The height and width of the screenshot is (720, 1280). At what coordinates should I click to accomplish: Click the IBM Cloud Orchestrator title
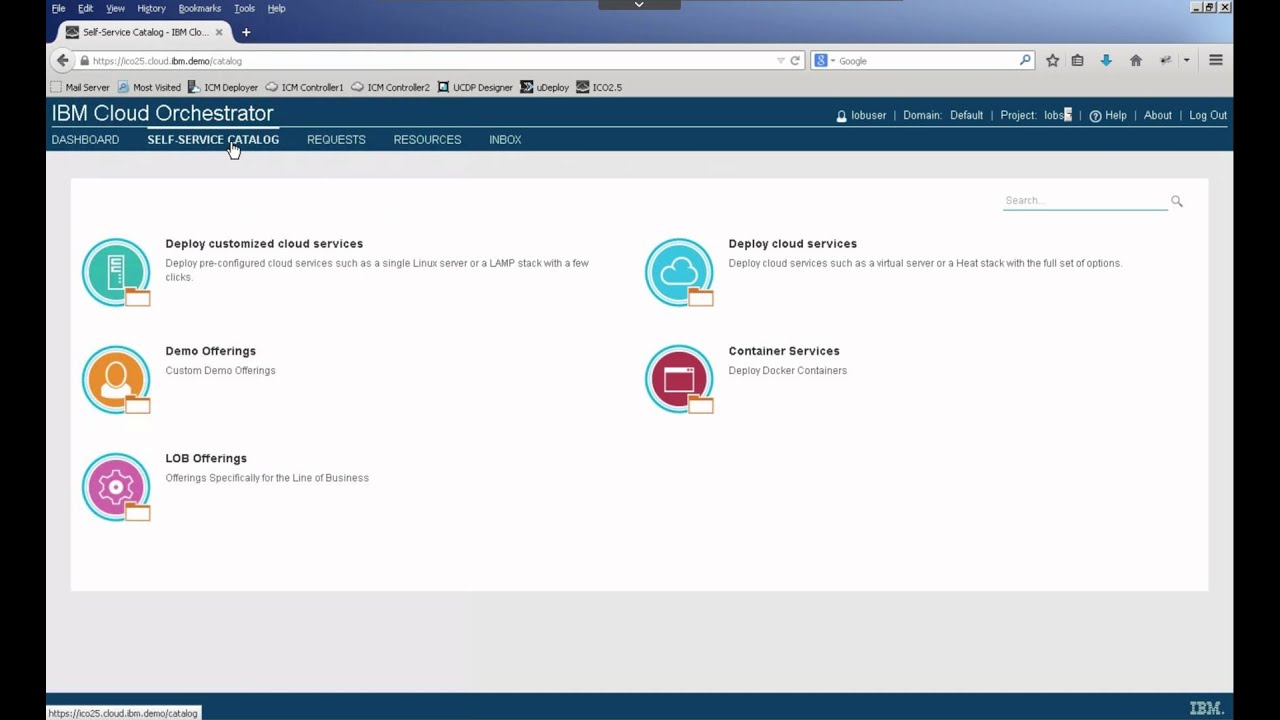coord(162,113)
